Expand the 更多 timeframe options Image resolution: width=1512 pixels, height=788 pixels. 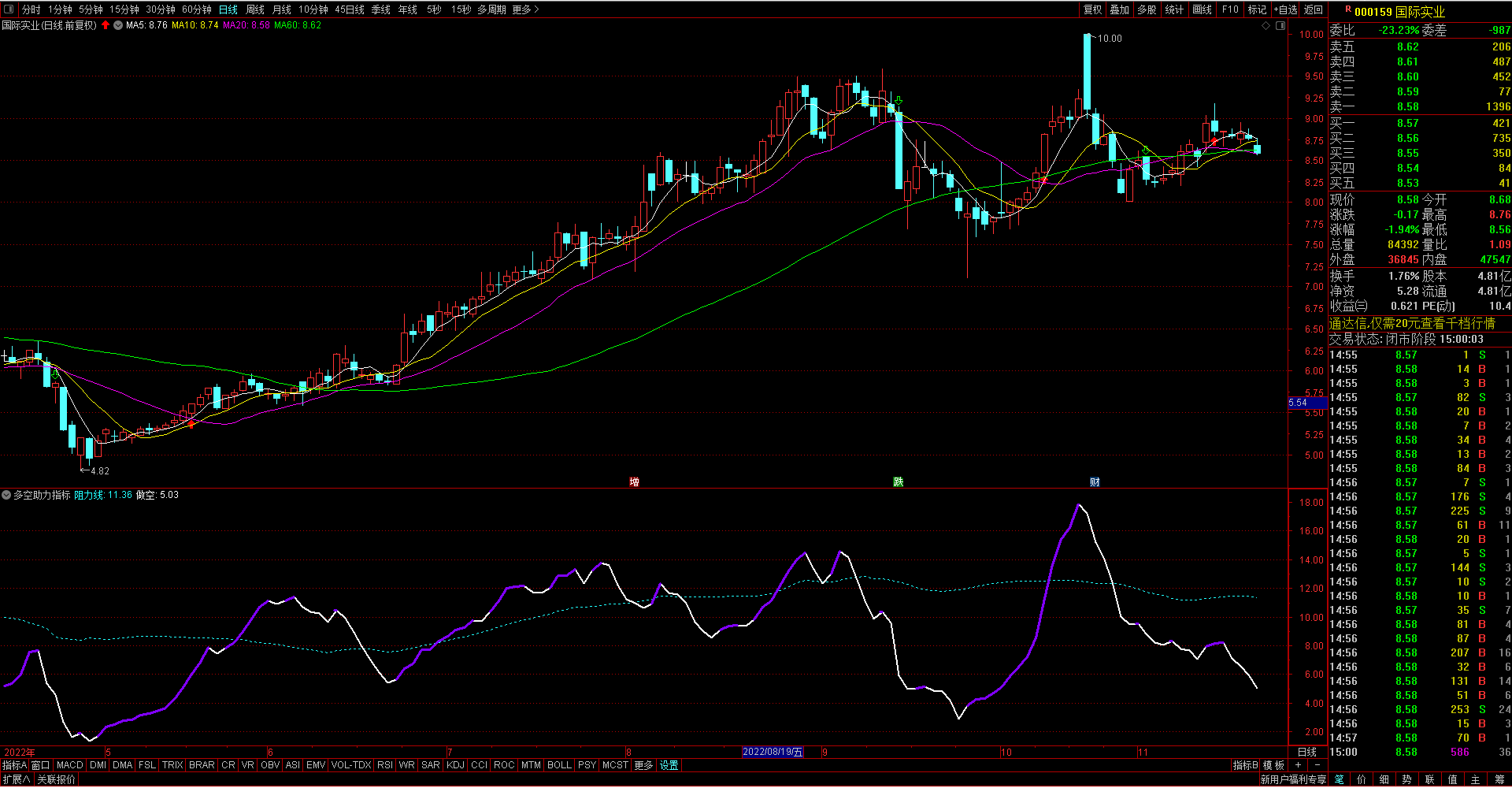click(x=525, y=9)
